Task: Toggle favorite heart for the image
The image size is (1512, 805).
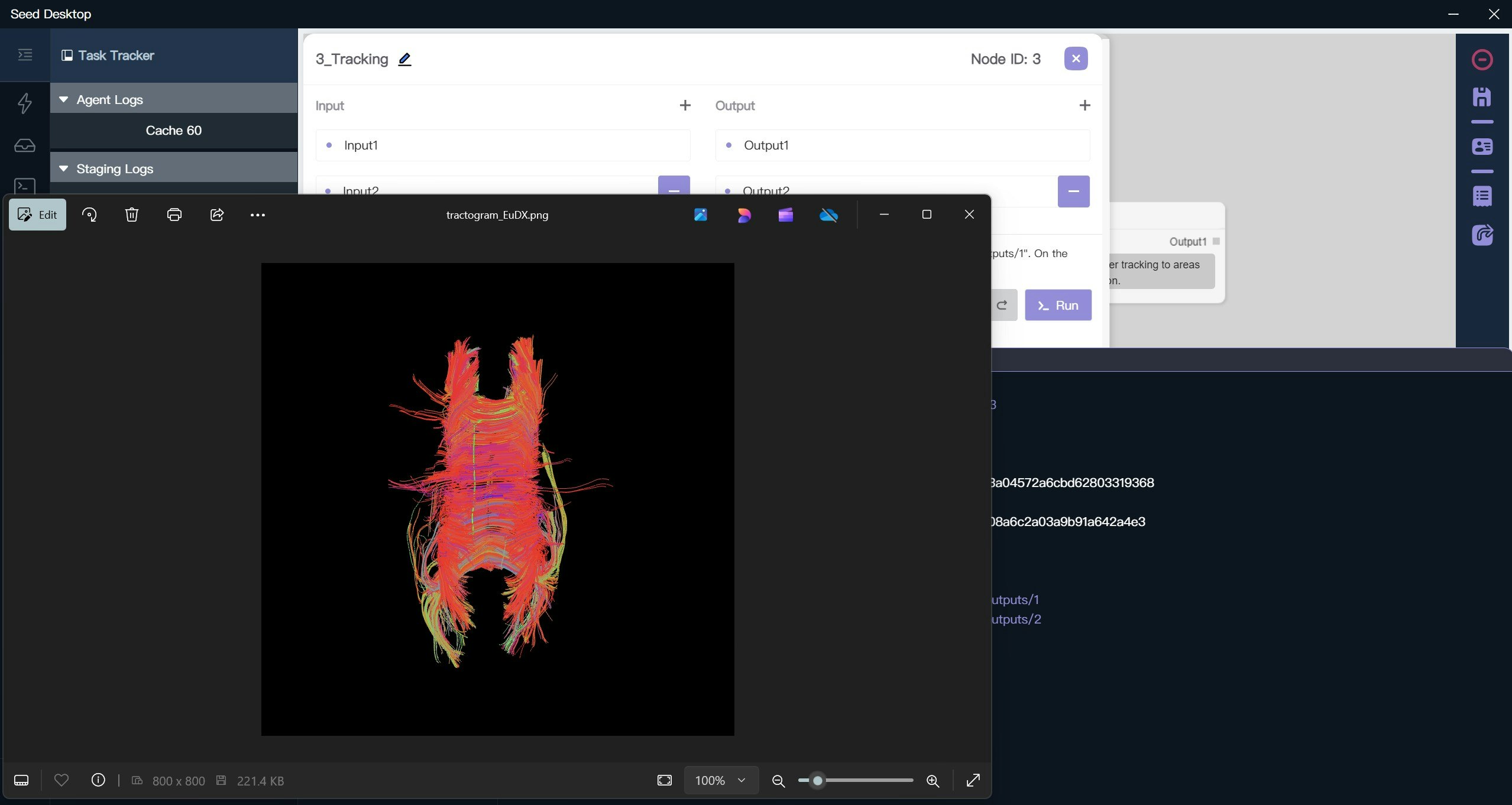Action: [61, 780]
